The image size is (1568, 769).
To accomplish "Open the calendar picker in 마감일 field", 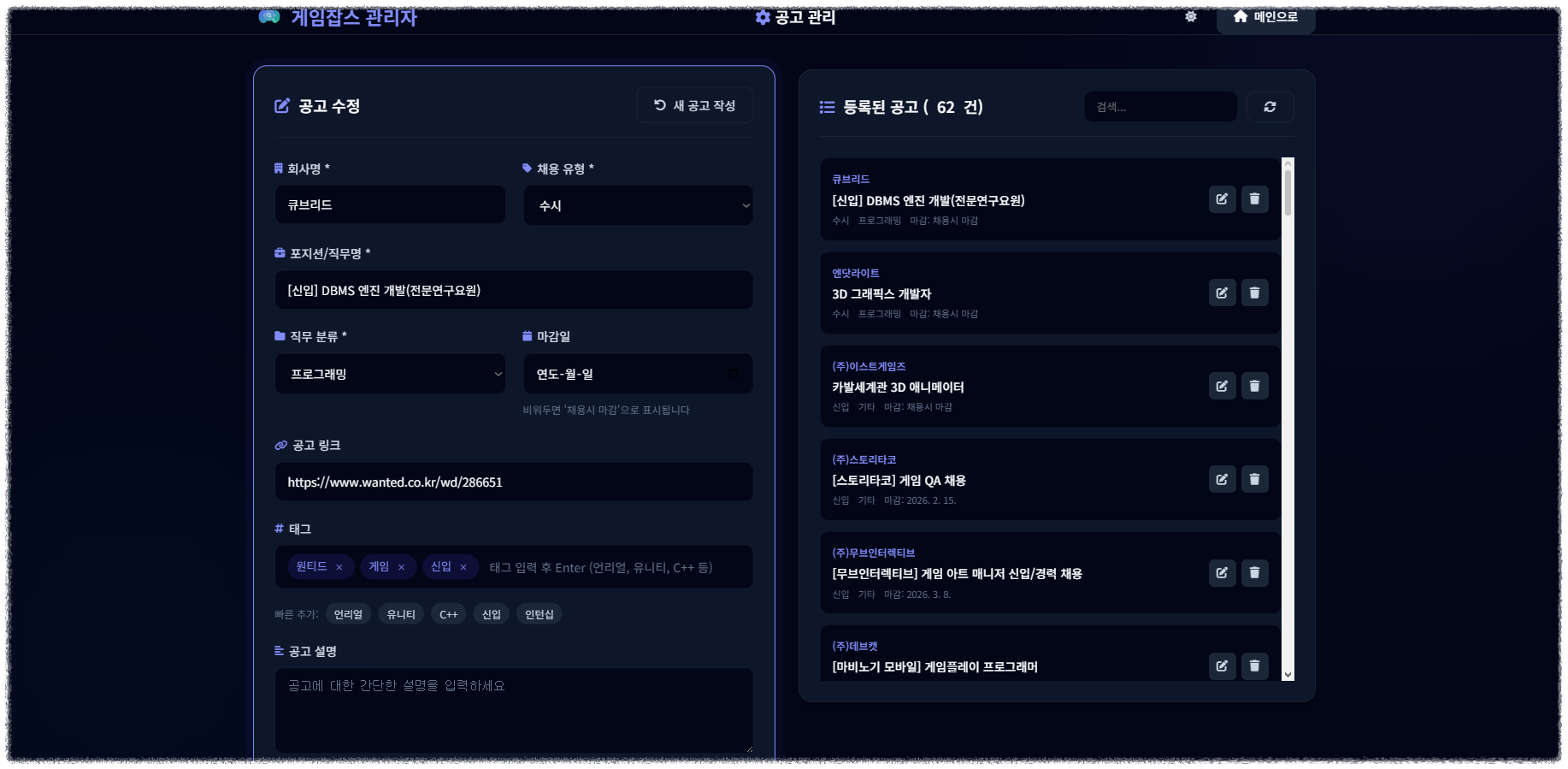I will click(733, 374).
